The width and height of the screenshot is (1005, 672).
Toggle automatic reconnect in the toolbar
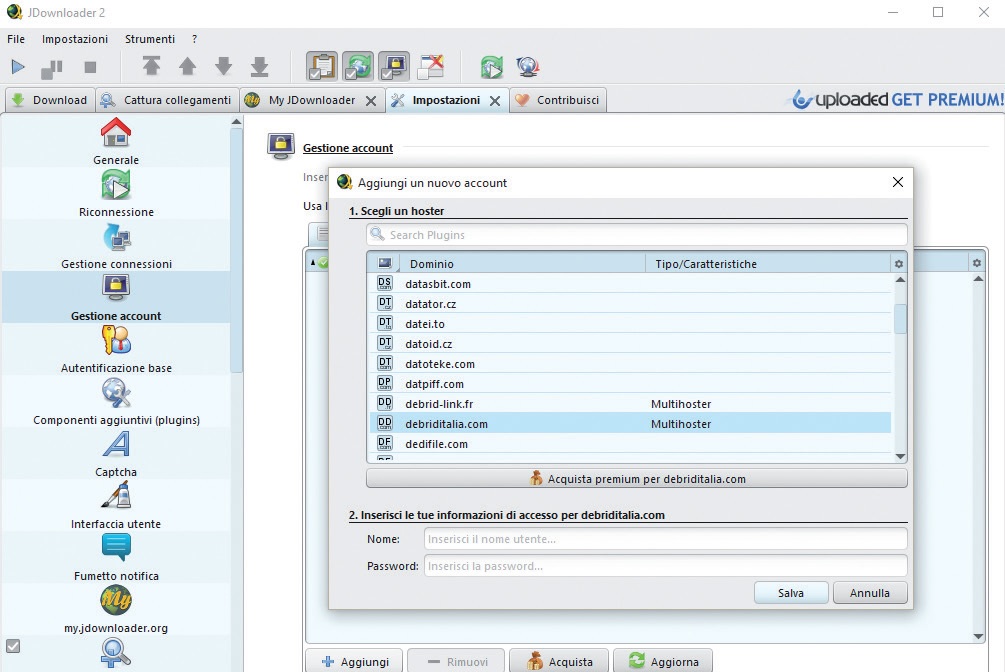(358, 66)
